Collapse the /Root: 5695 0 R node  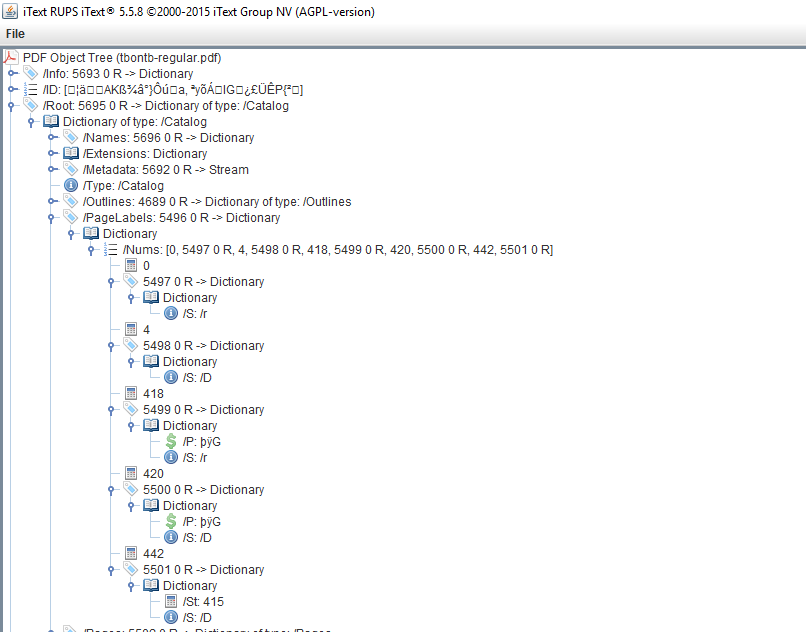click(x=11, y=106)
